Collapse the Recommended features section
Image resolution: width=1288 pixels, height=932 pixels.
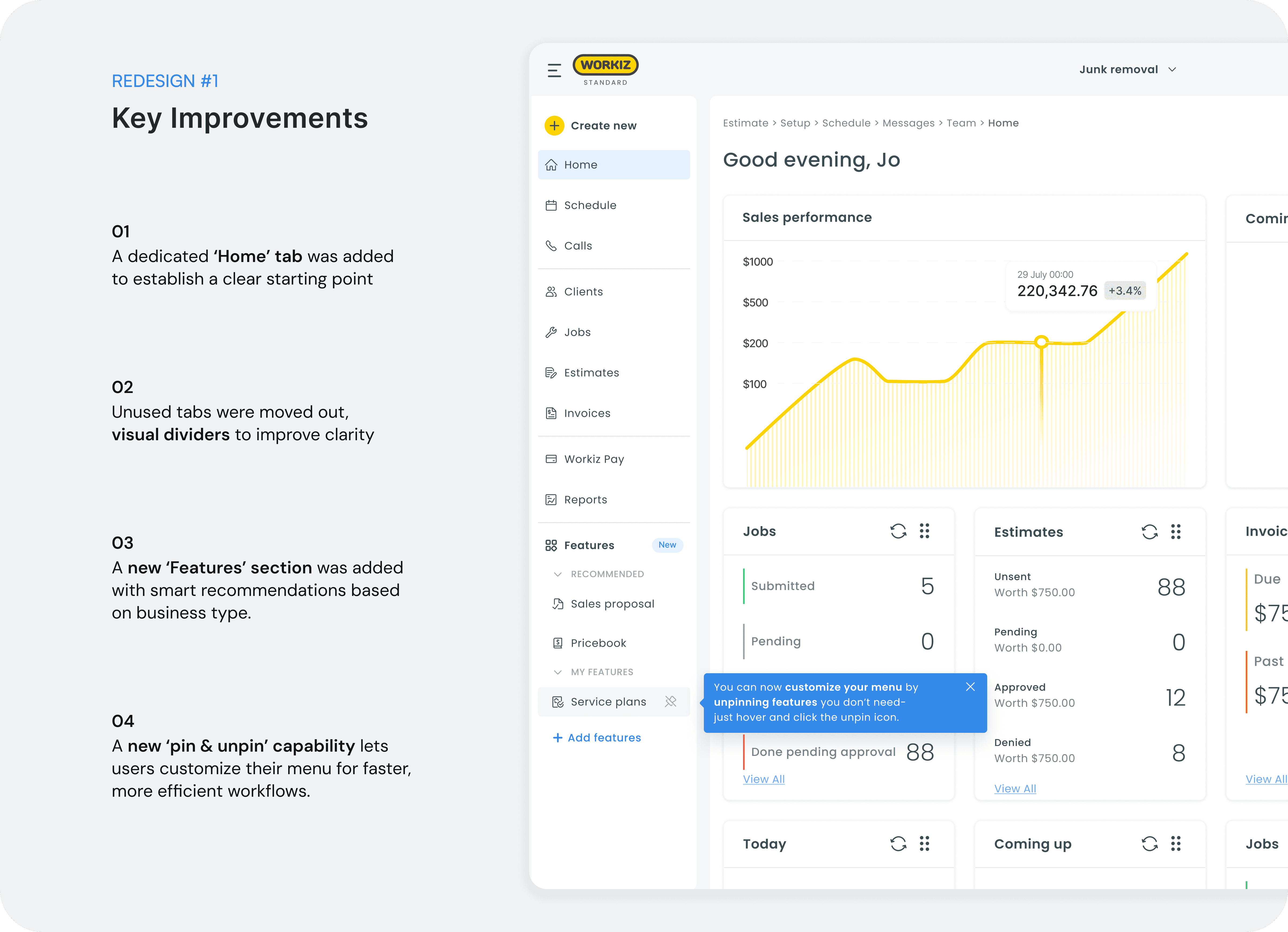[x=558, y=574]
